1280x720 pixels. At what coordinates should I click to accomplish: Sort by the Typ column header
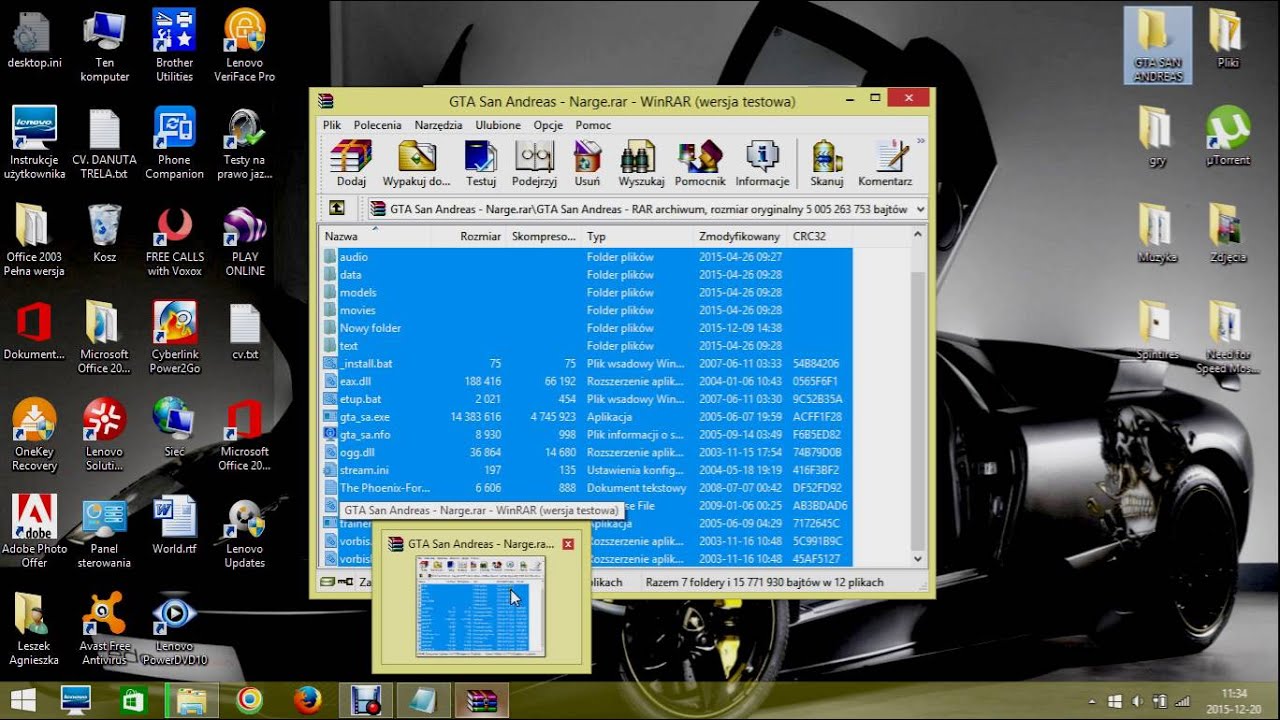638,236
